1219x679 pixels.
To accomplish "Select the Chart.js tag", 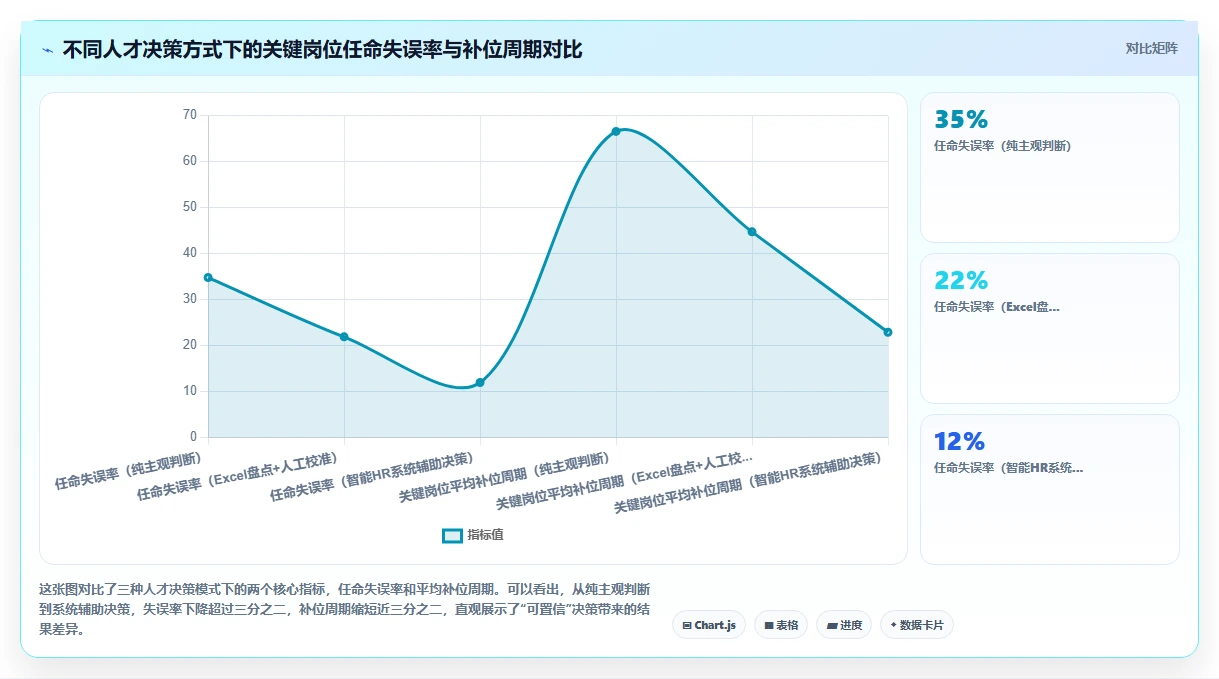I will [709, 625].
